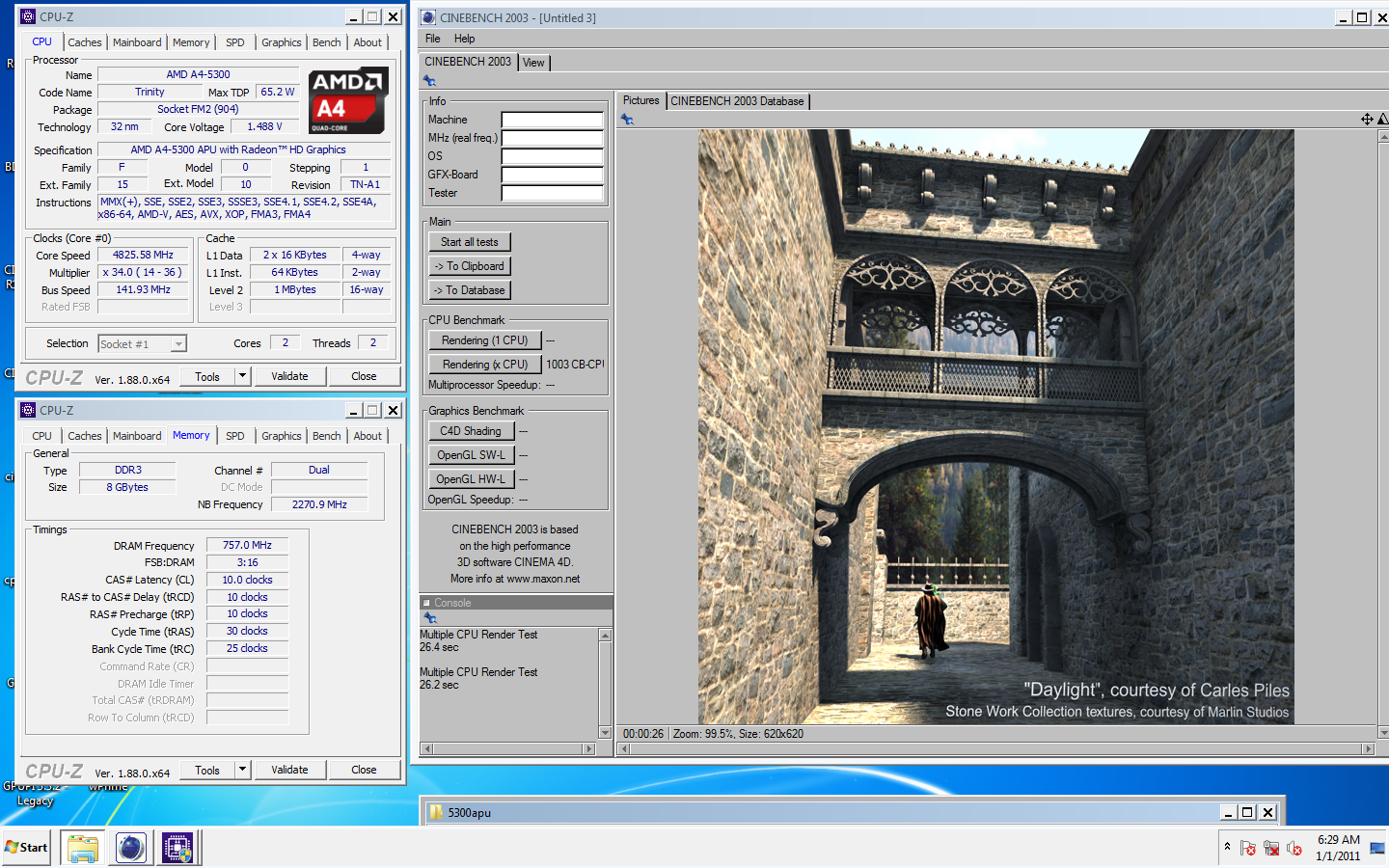Click pin icon in the CINEBENCH Info panel
This screenshot has width=1389, height=868.
[429, 81]
